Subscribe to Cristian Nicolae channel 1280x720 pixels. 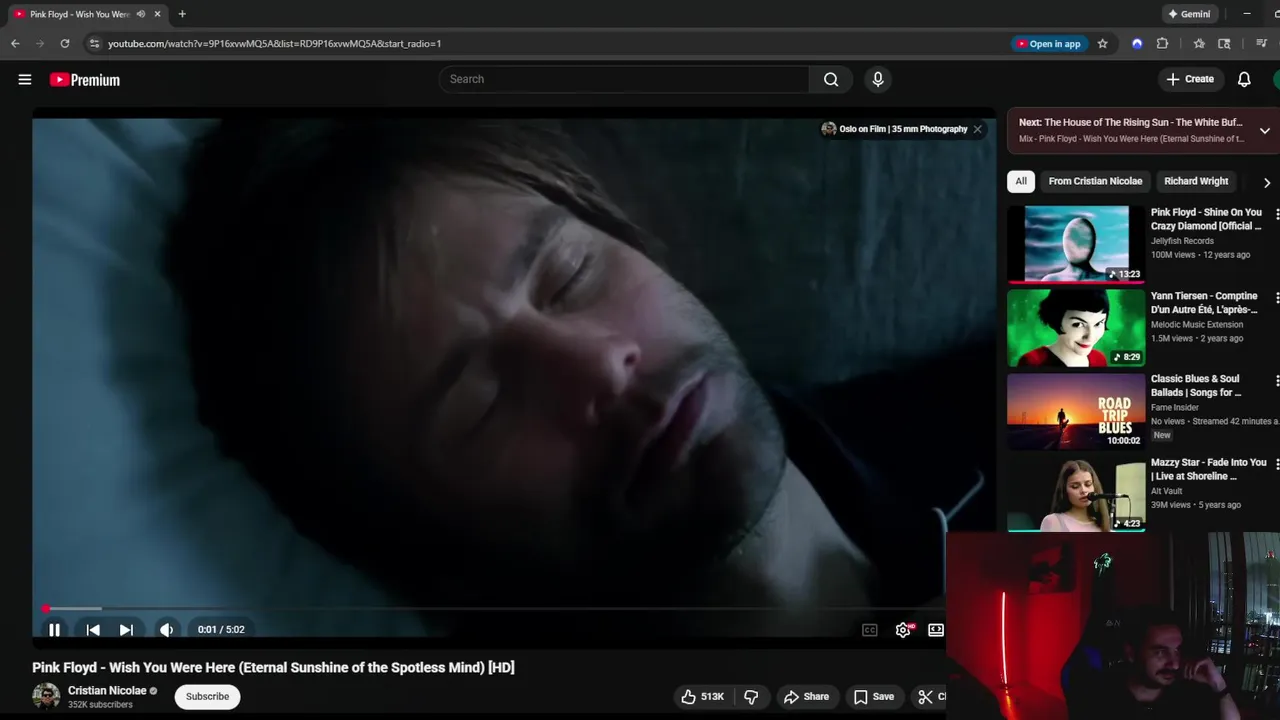[208, 697]
